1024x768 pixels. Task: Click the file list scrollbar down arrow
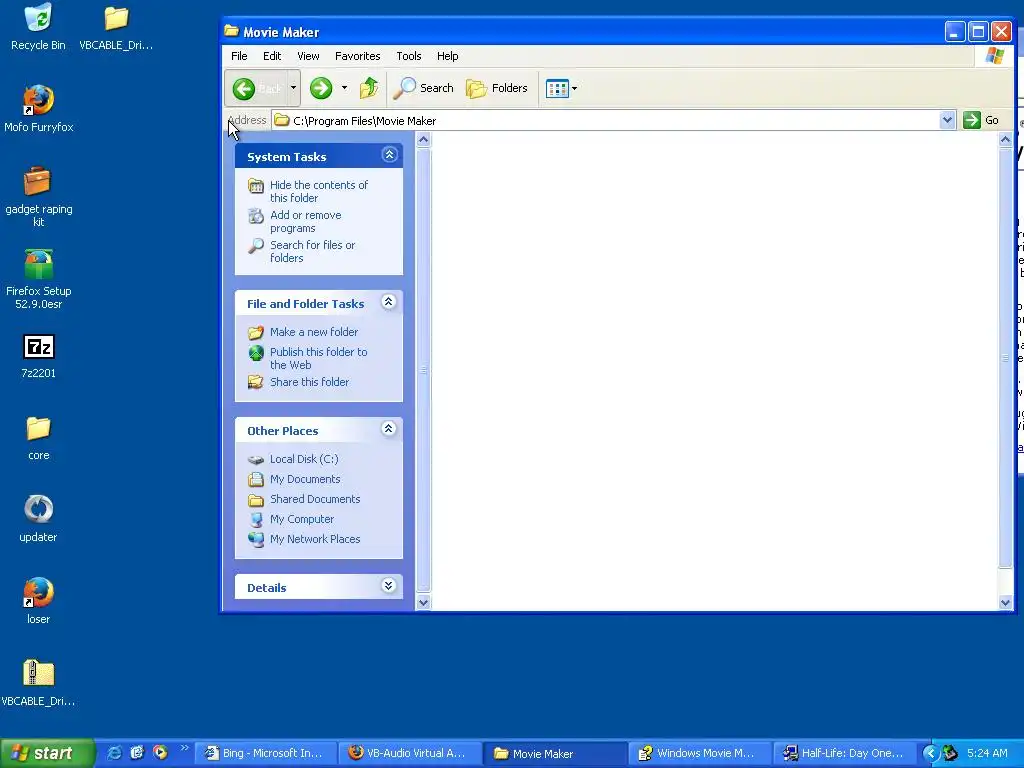click(x=1006, y=603)
